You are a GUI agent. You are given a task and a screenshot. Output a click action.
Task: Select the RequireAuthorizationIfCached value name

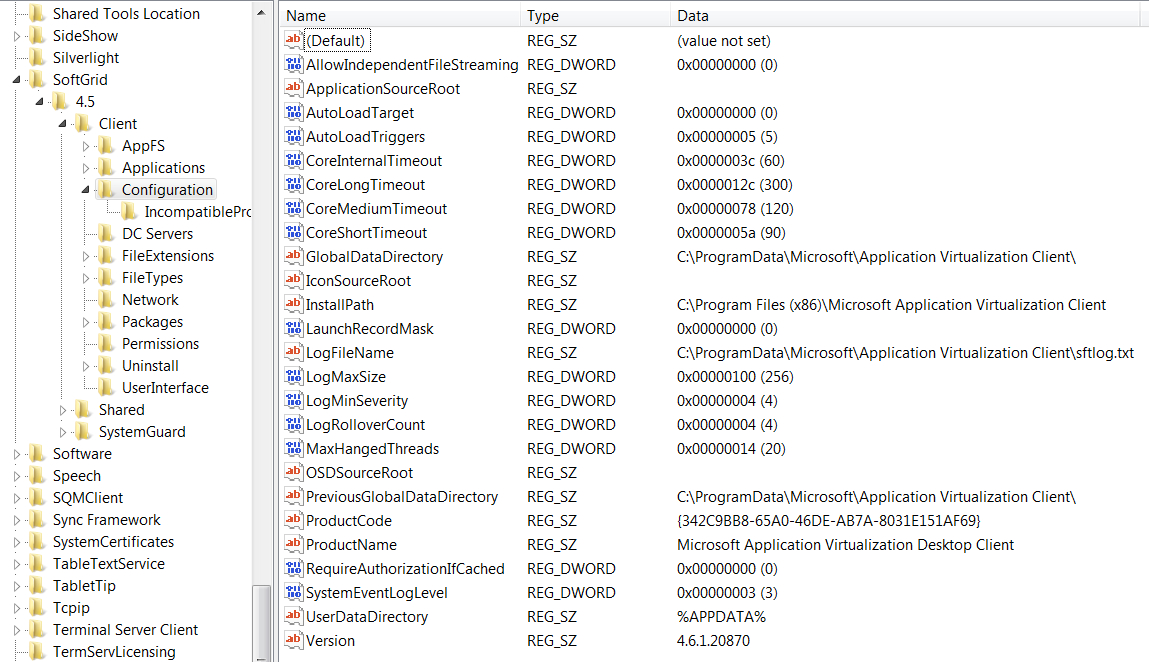(x=405, y=568)
